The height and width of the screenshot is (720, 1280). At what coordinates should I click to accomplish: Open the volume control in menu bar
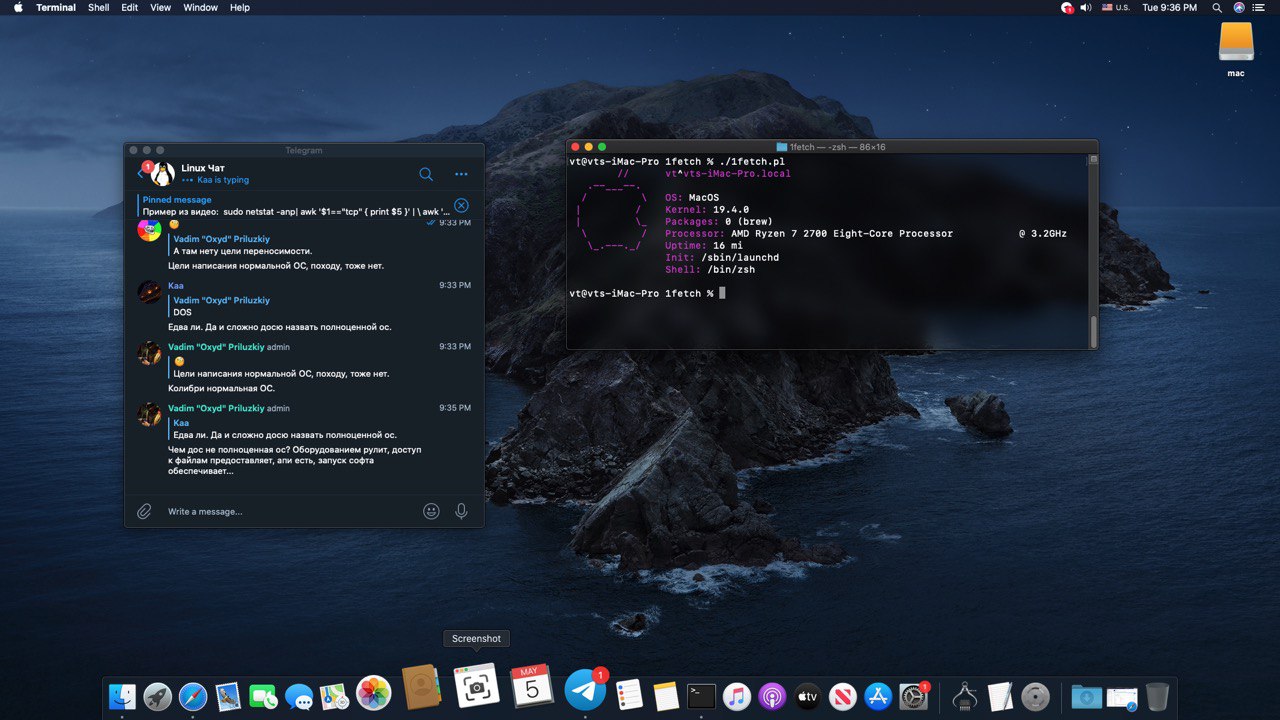(x=1086, y=7)
